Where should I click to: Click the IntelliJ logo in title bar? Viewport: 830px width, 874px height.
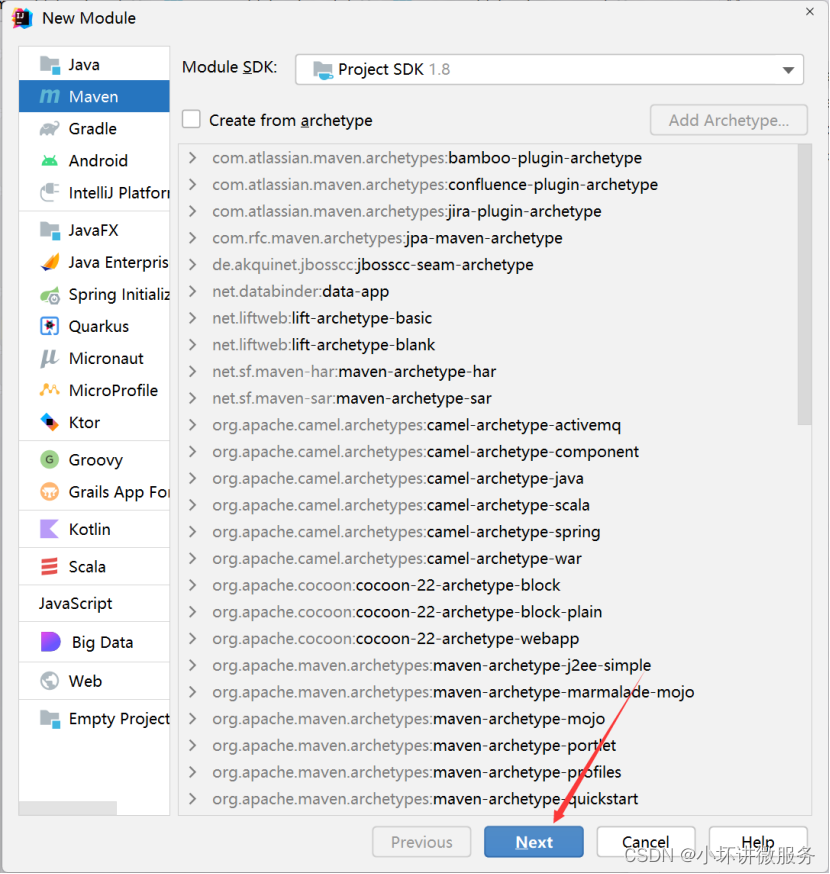[x=22, y=18]
